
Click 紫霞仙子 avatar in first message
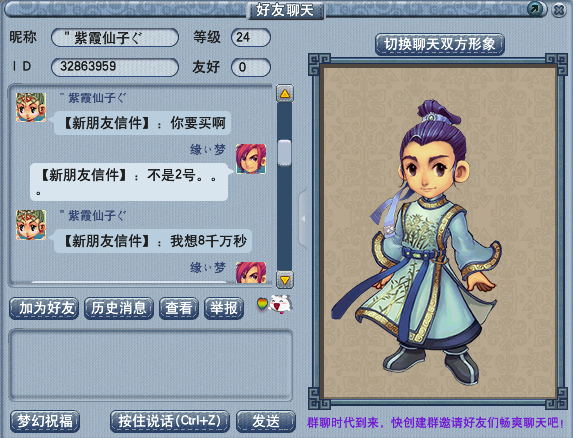31,107
